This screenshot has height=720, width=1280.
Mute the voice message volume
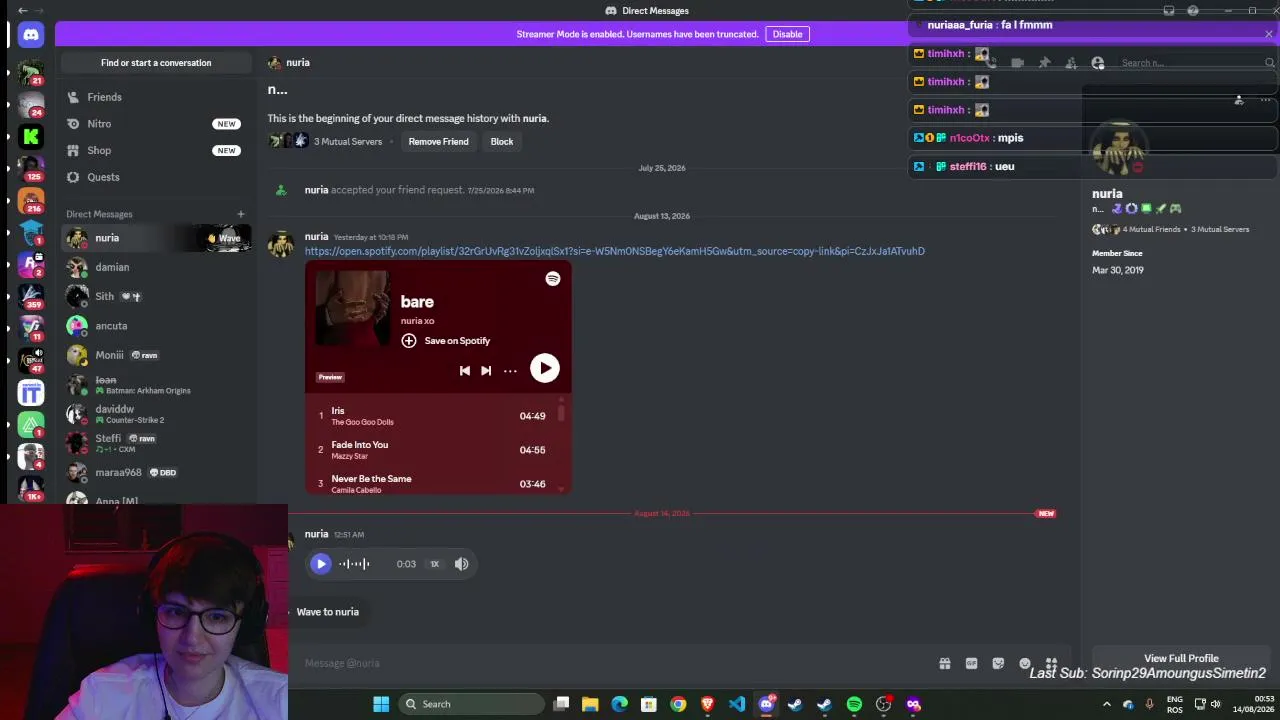[x=462, y=564]
